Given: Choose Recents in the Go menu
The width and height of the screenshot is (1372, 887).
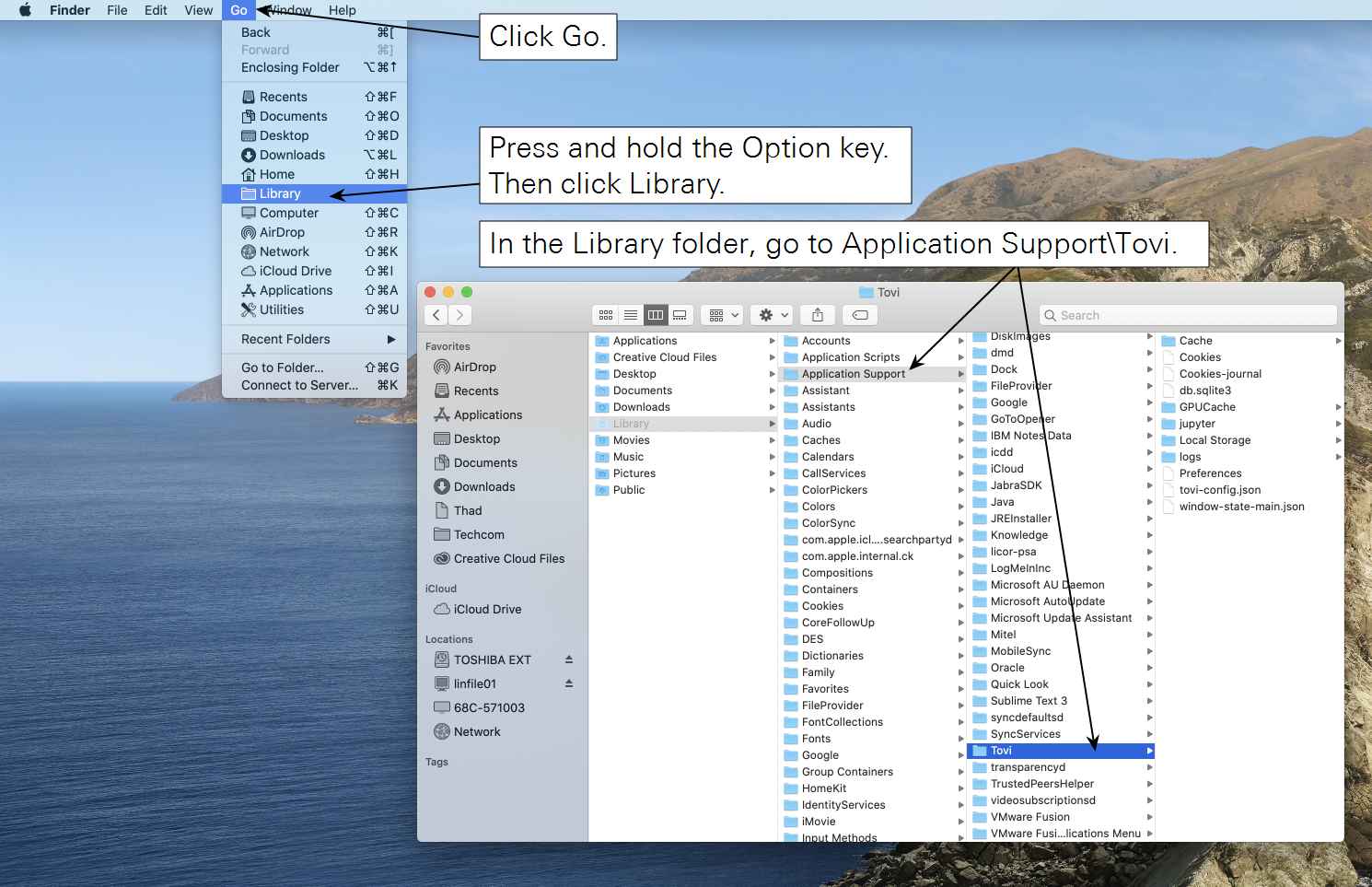Looking at the screenshot, I should [x=314, y=97].
